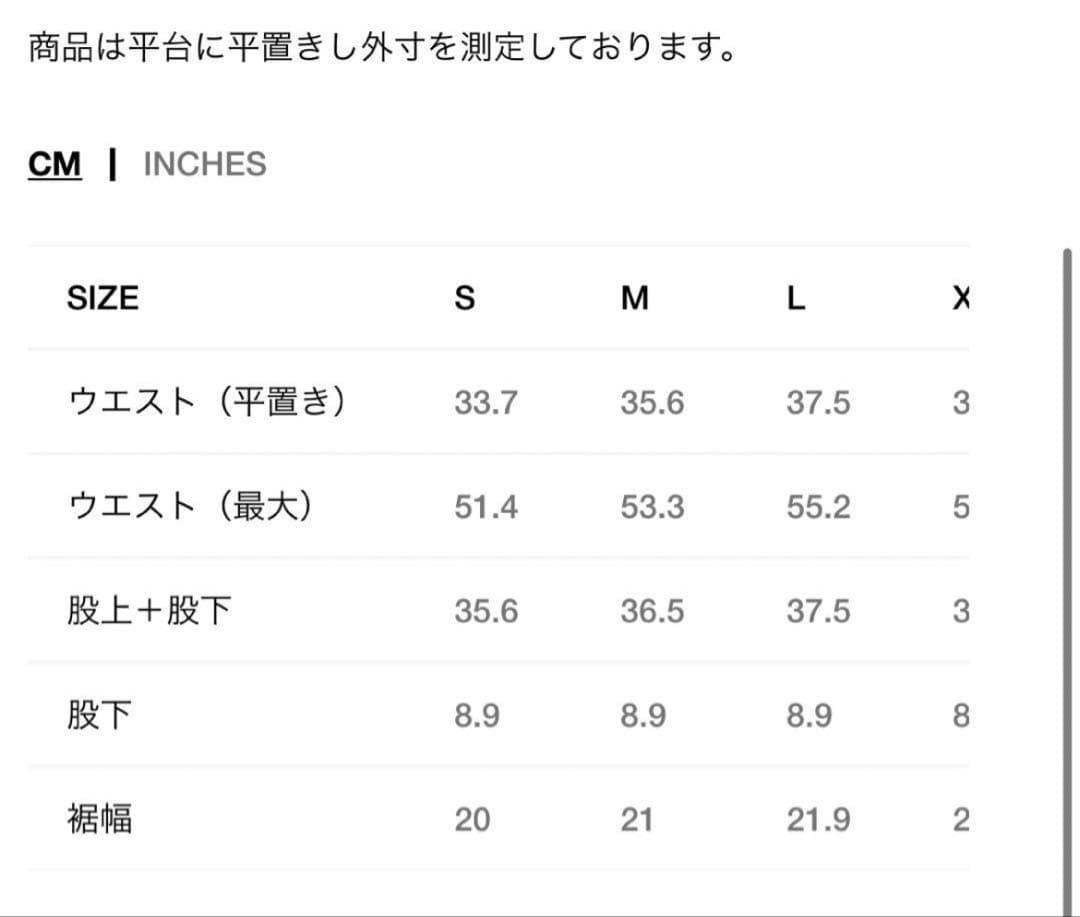Screen dimensions: 1080x917
Task: Click the L size column header
Action: [x=795, y=298]
